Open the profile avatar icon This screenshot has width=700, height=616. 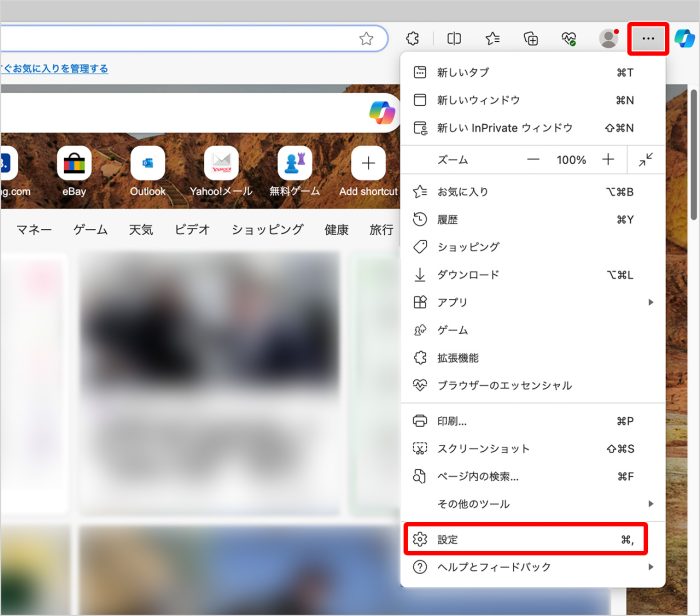click(607, 38)
